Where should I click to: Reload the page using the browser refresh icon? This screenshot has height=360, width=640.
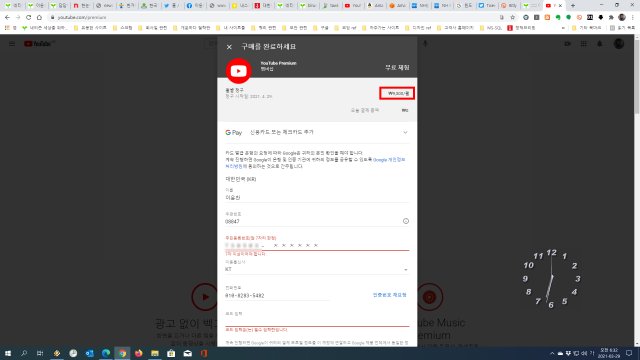[29, 17]
